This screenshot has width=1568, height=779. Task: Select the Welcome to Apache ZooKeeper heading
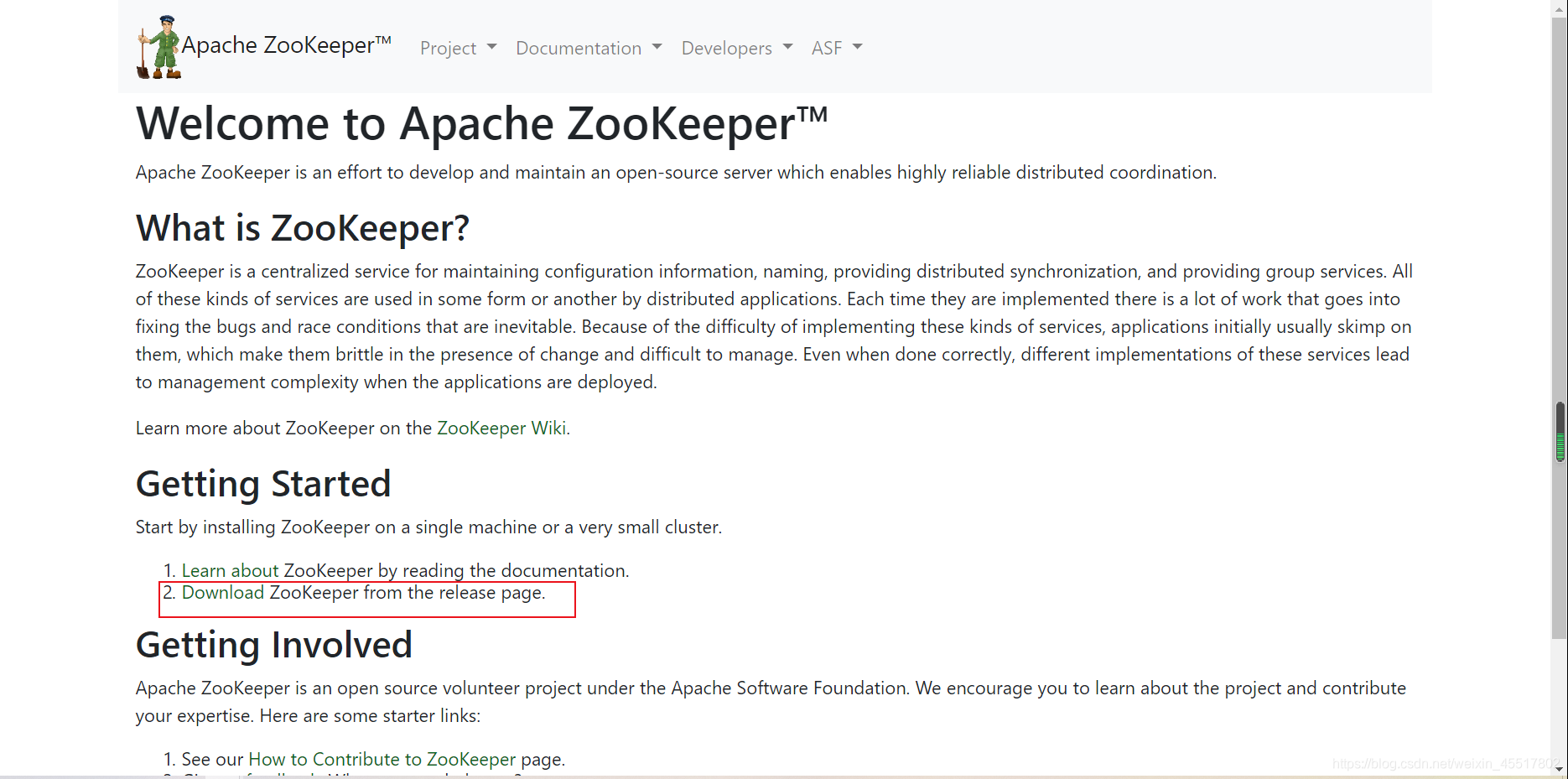point(482,123)
